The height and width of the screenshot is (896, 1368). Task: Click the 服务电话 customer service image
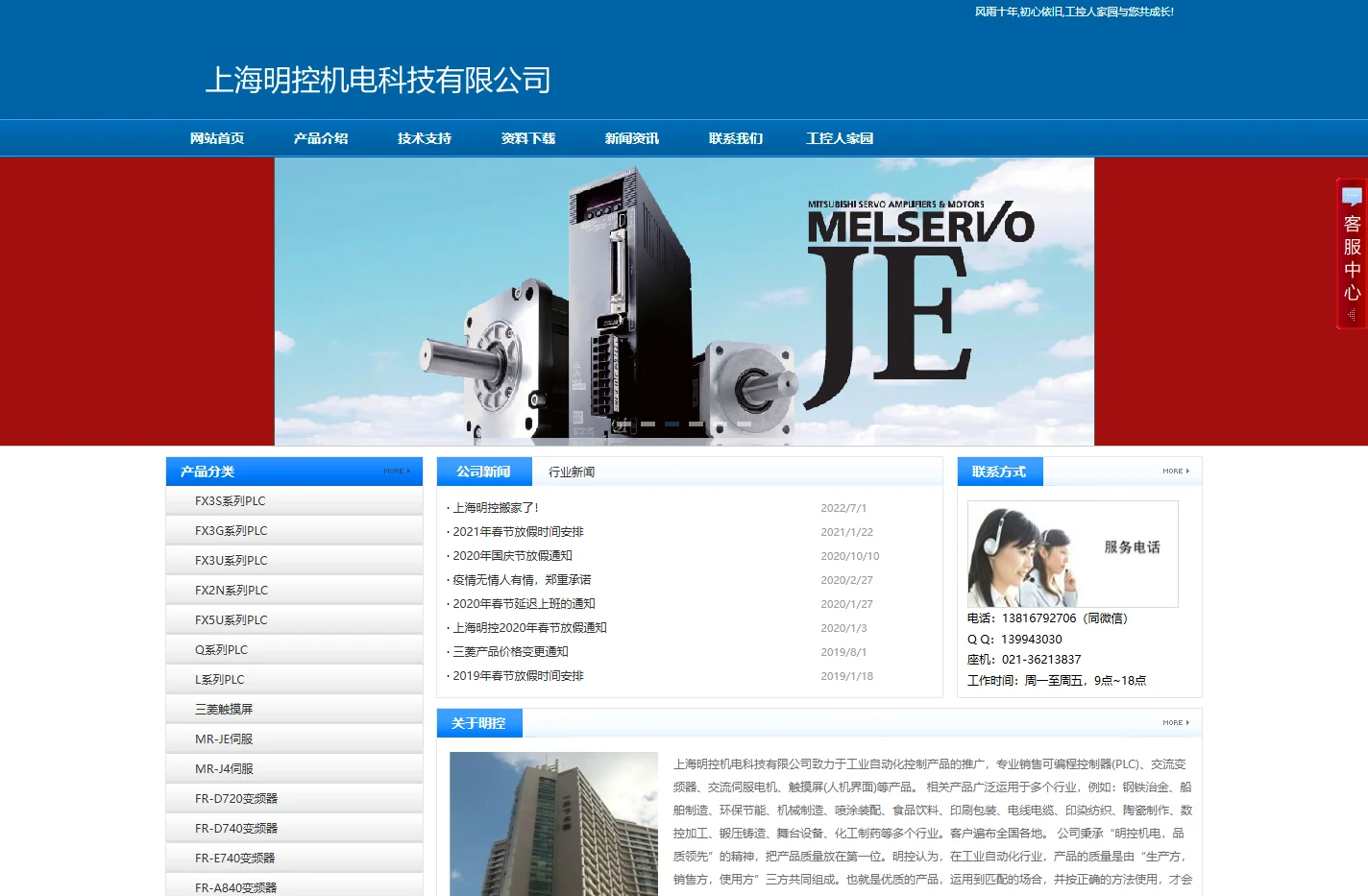1072,554
